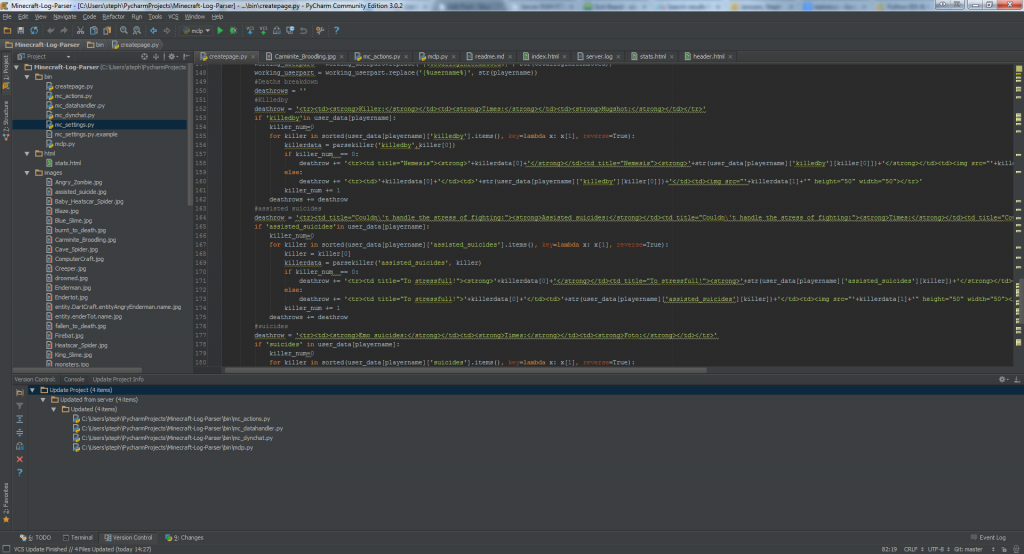The width and height of the screenshot is (1024, 554).
Task: Open the Terminal tool window button
Action: [x=78, y=538]
